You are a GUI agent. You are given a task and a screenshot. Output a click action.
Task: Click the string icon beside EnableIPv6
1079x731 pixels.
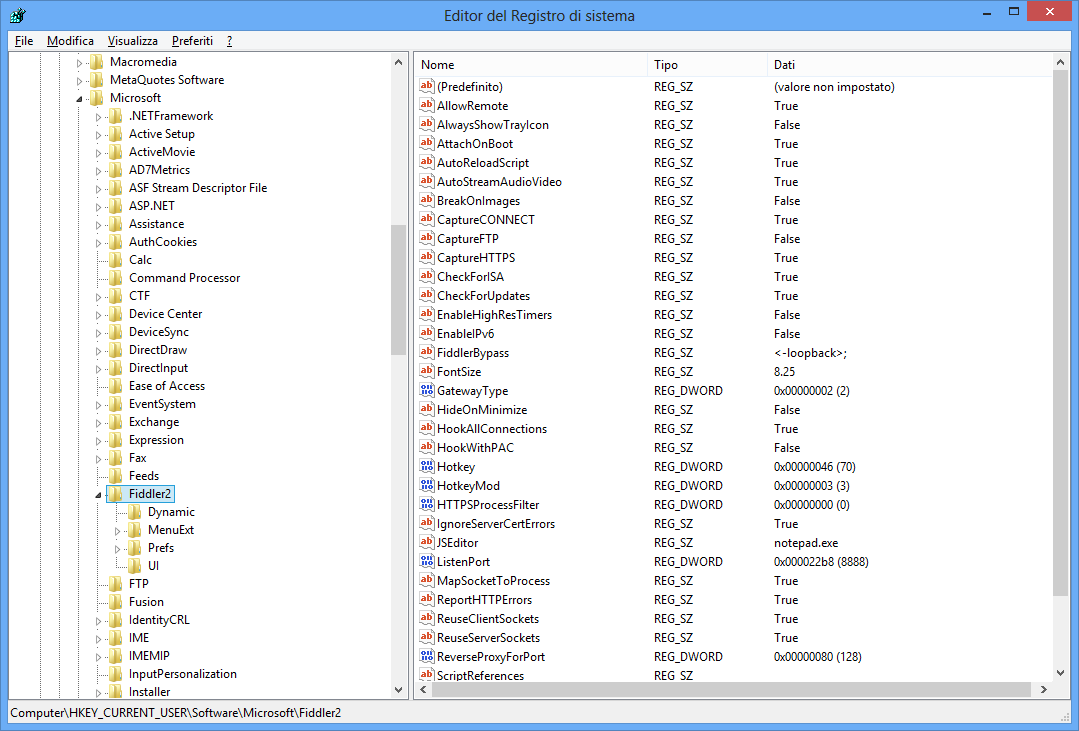pos(427,333)
